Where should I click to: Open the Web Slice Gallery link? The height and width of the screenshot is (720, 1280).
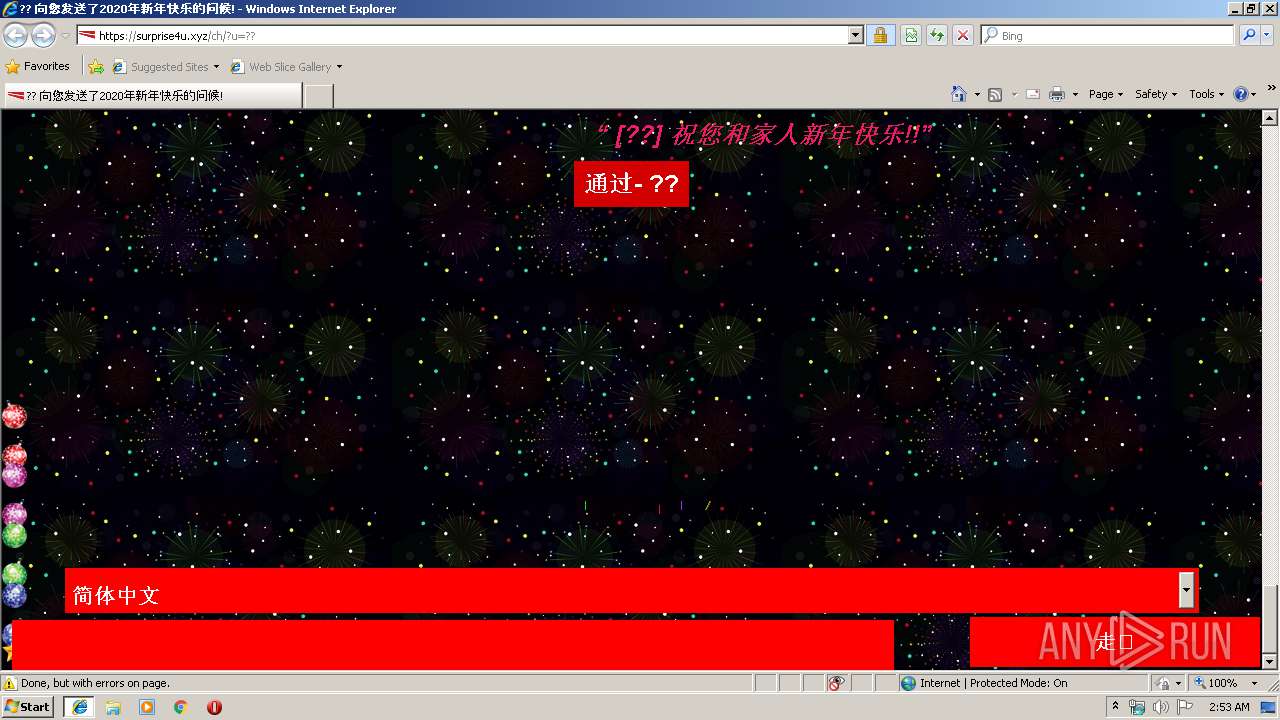coord(280,67)
